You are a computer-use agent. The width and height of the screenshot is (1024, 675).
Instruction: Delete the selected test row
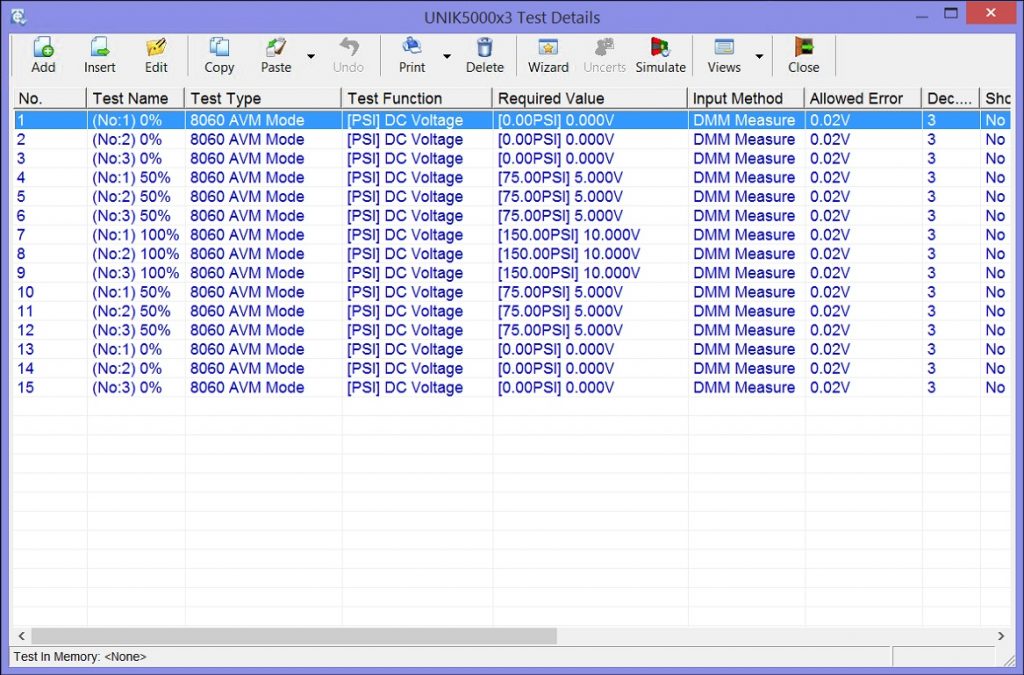[x=485, y=54]
